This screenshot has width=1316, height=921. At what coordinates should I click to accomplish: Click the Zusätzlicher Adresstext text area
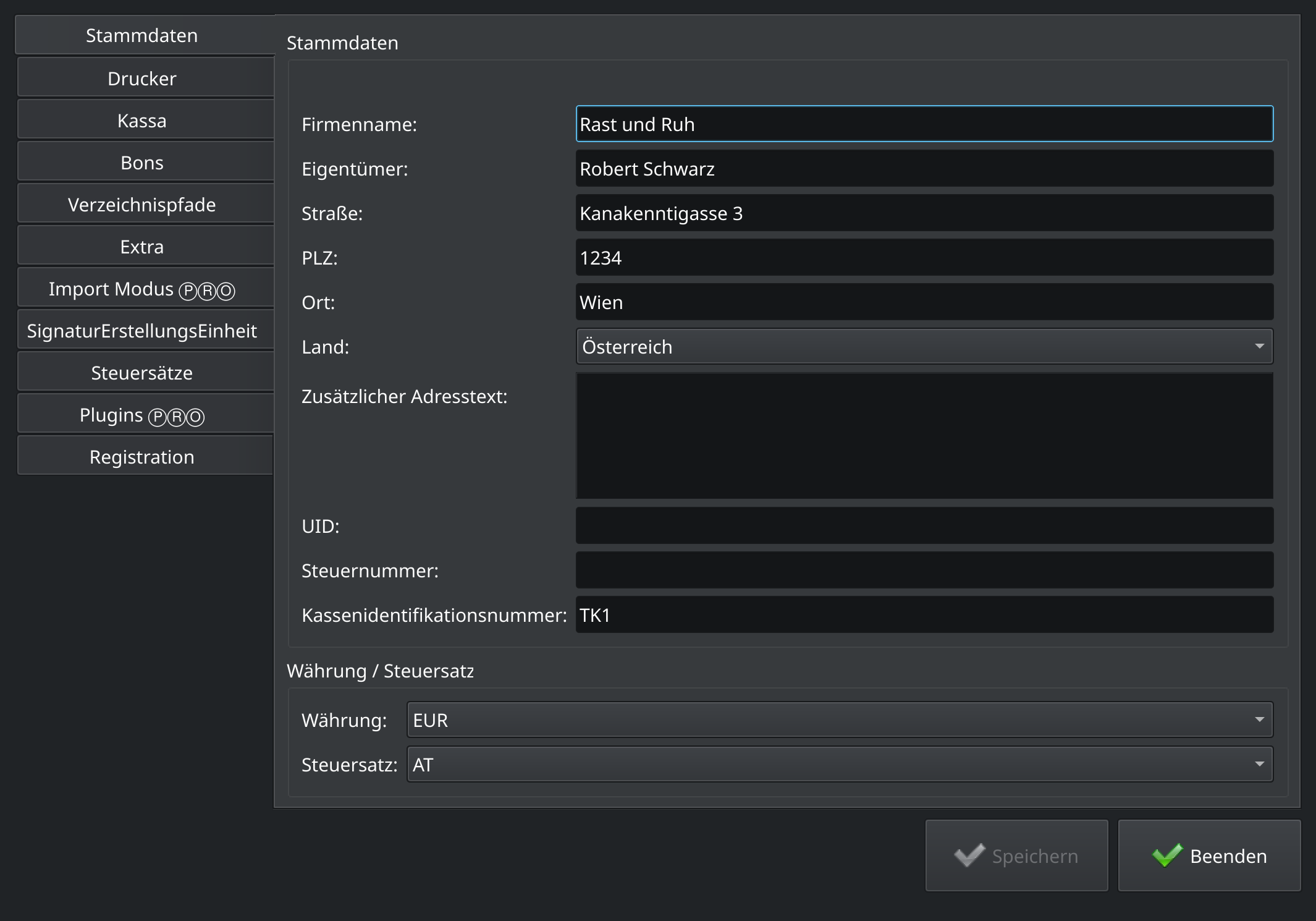[924, 435]
